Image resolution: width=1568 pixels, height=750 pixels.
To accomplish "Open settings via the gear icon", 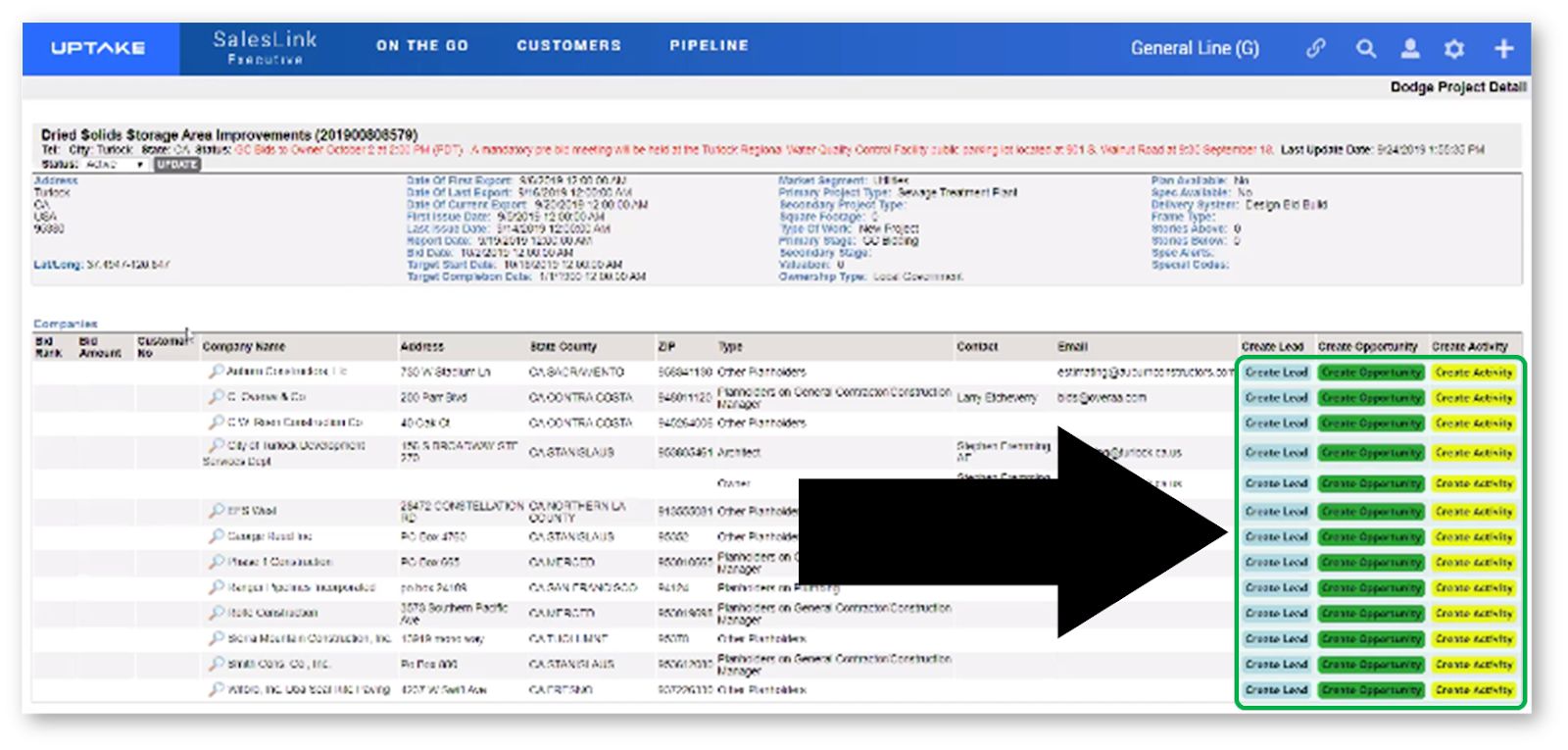I will (x=1454, y=48).
